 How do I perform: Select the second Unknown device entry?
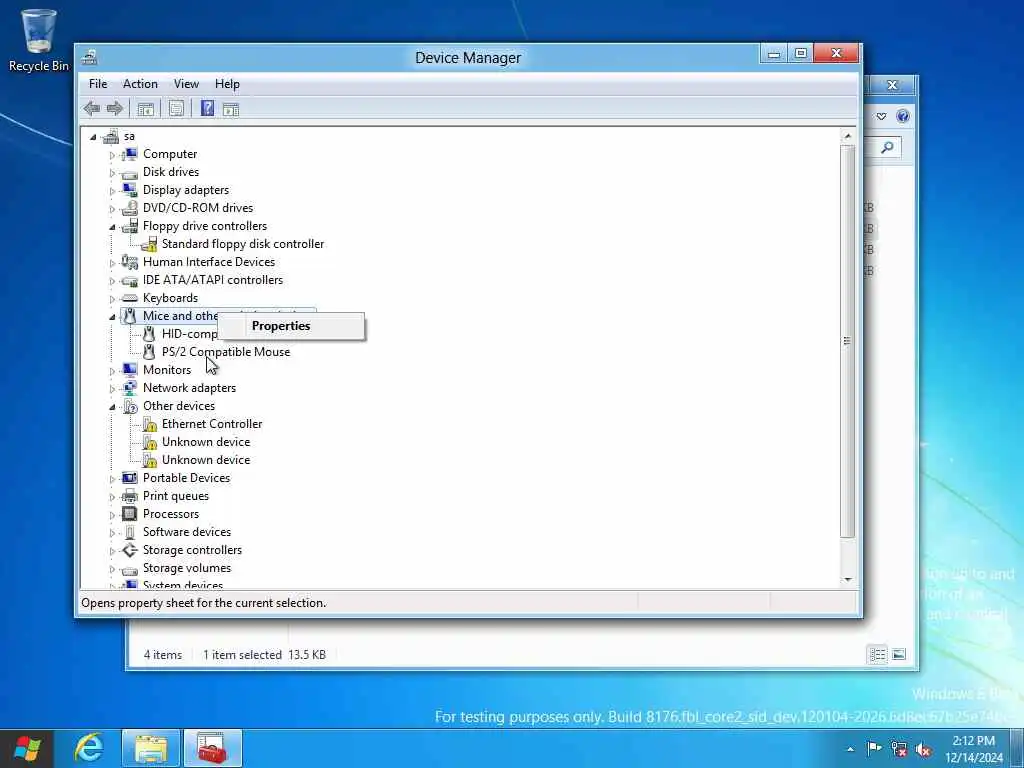coord(206,460)
